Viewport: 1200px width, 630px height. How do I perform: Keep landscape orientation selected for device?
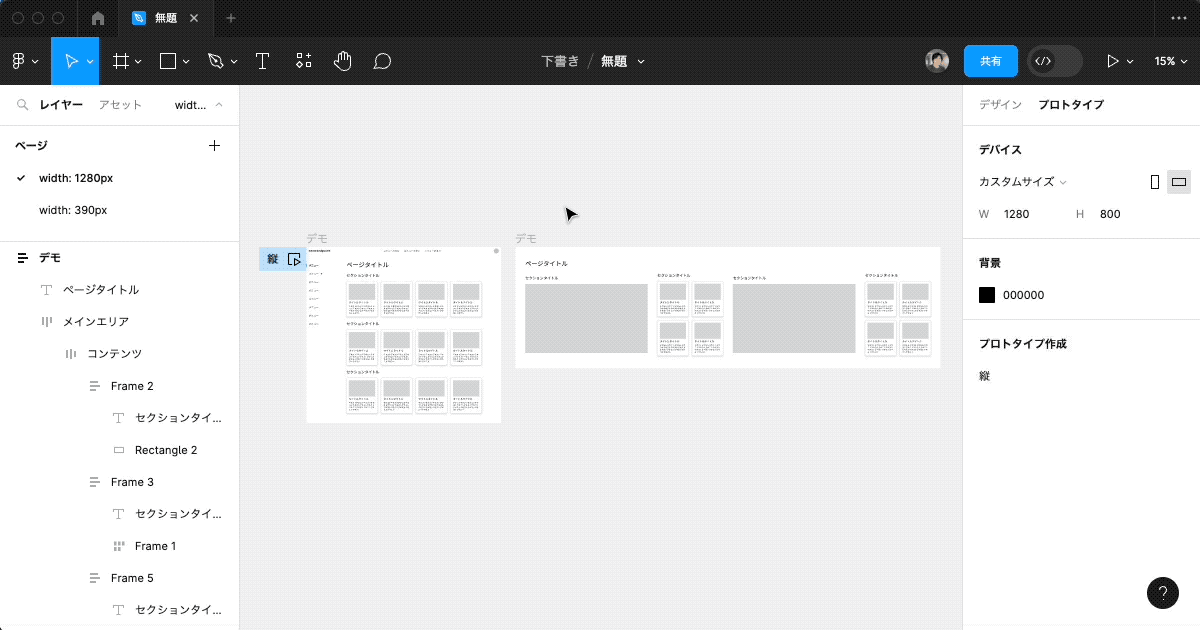pos(1180,181)
